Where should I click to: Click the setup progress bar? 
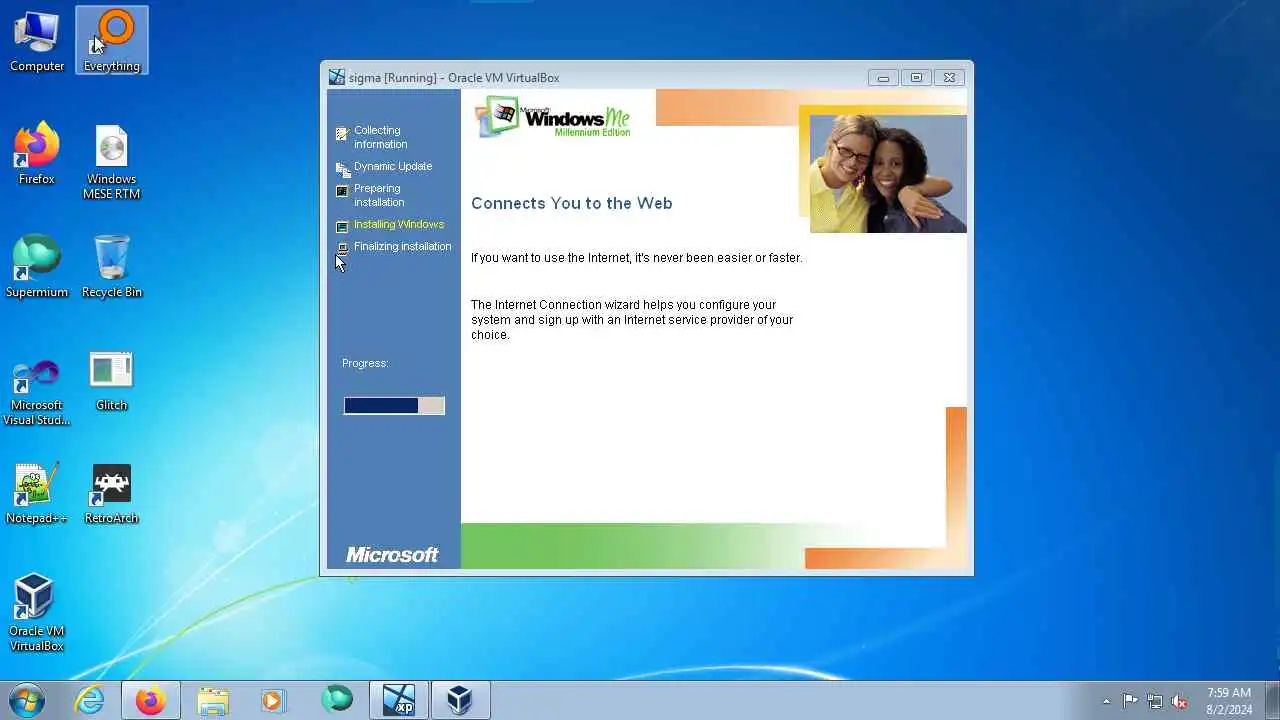[394, 405]
